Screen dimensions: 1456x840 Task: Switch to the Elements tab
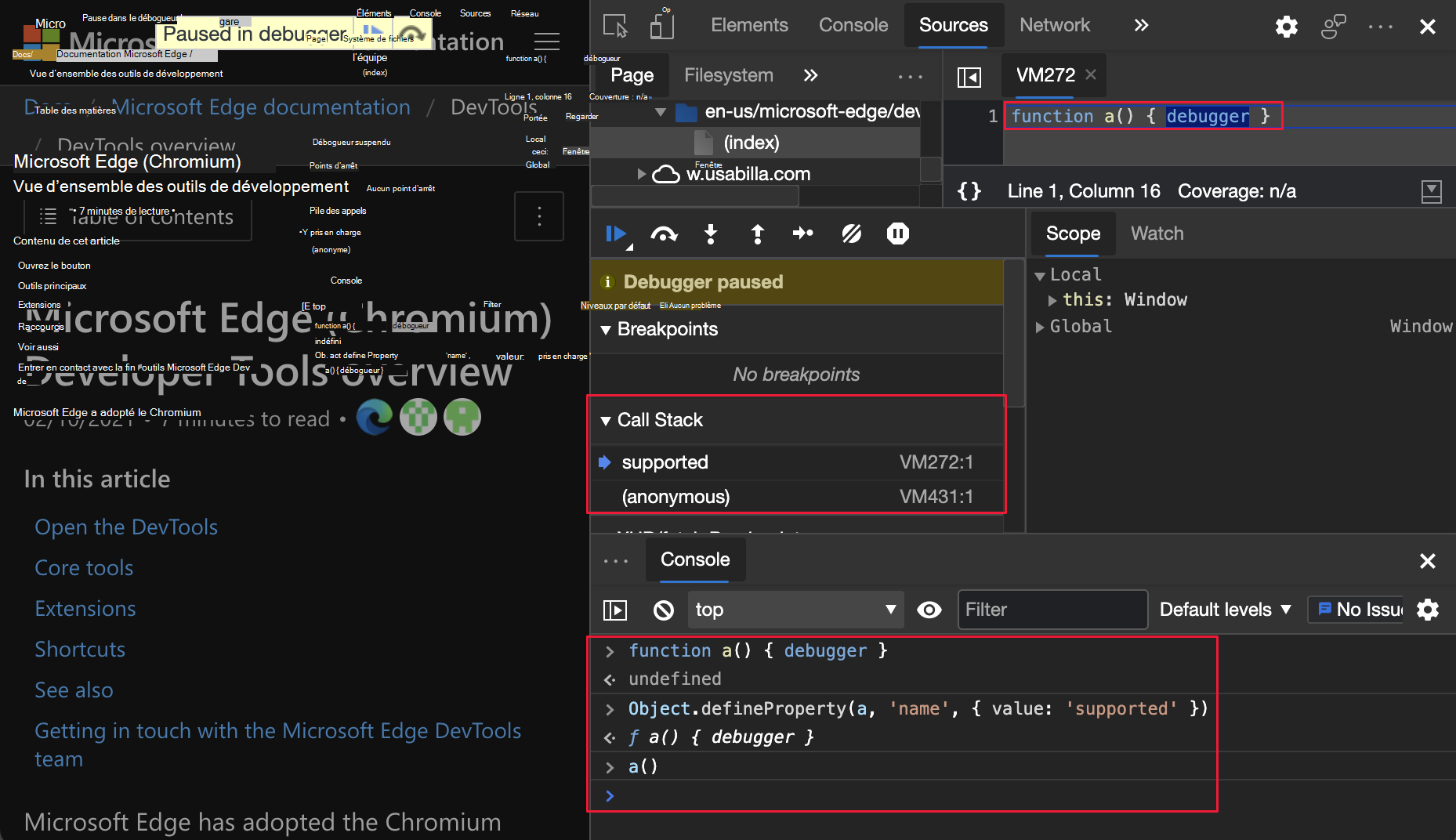click(x=749, y=25)
